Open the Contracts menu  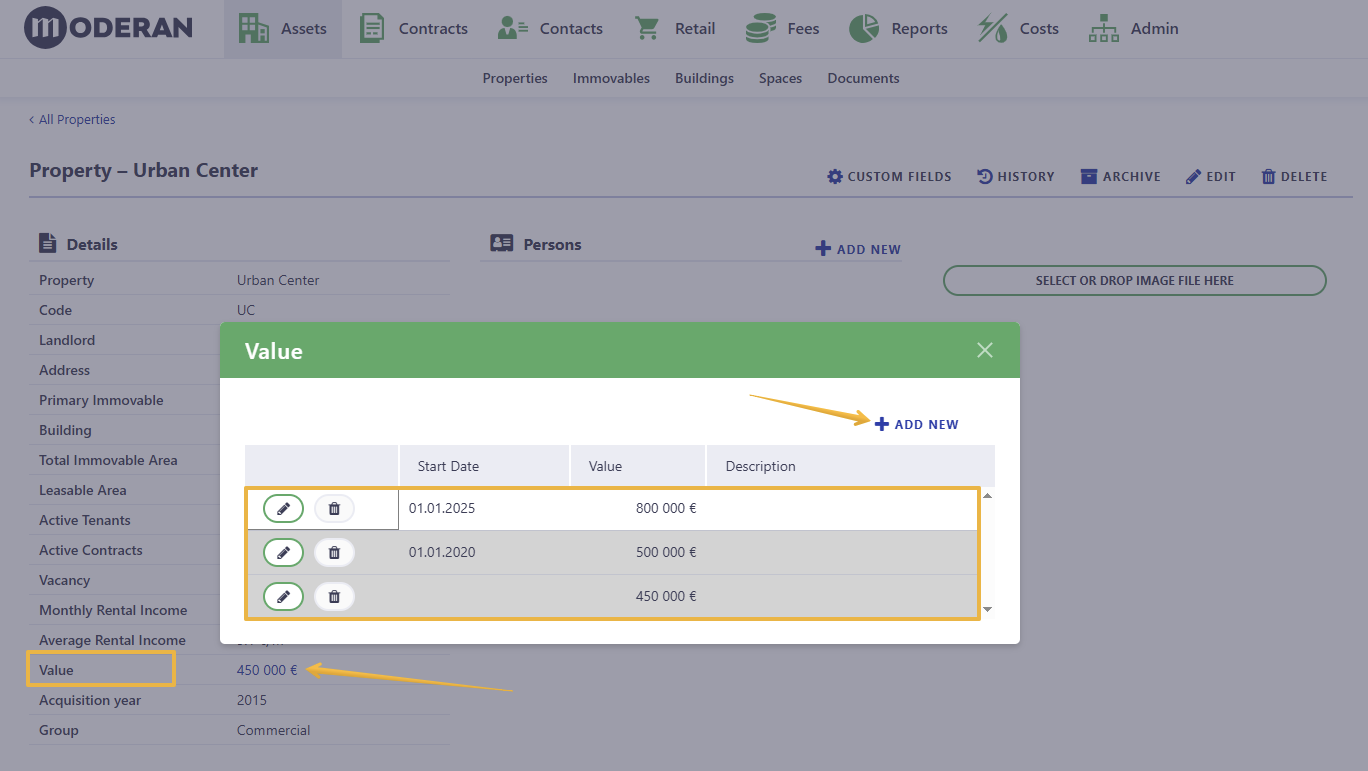click(x=413, y=29)
